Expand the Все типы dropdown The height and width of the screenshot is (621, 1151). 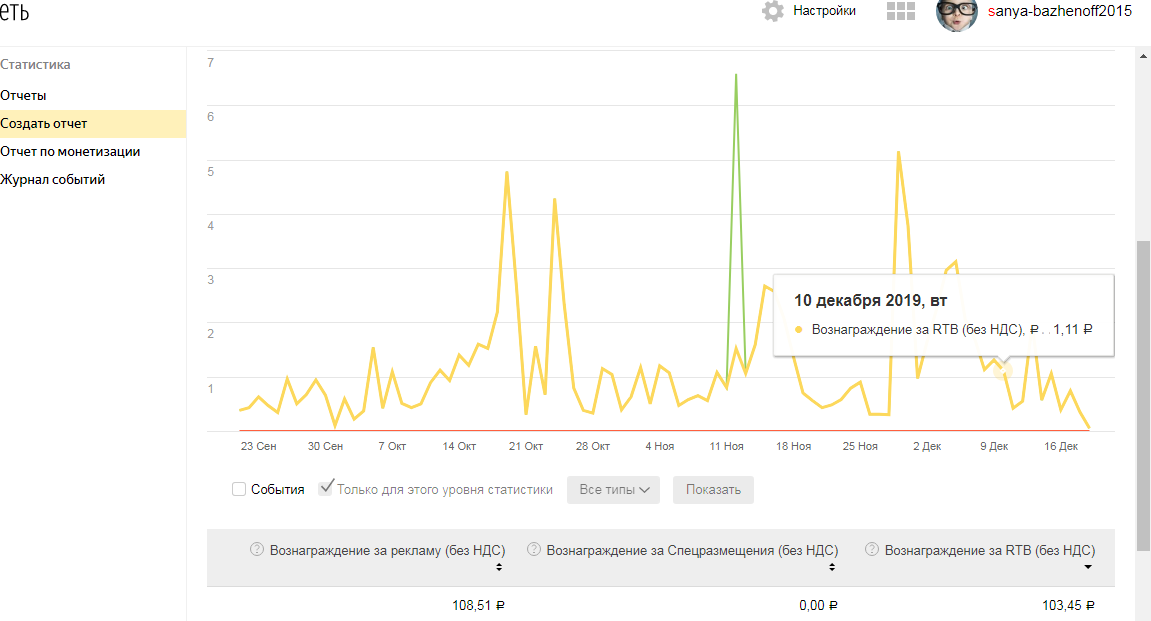point(614,490)
